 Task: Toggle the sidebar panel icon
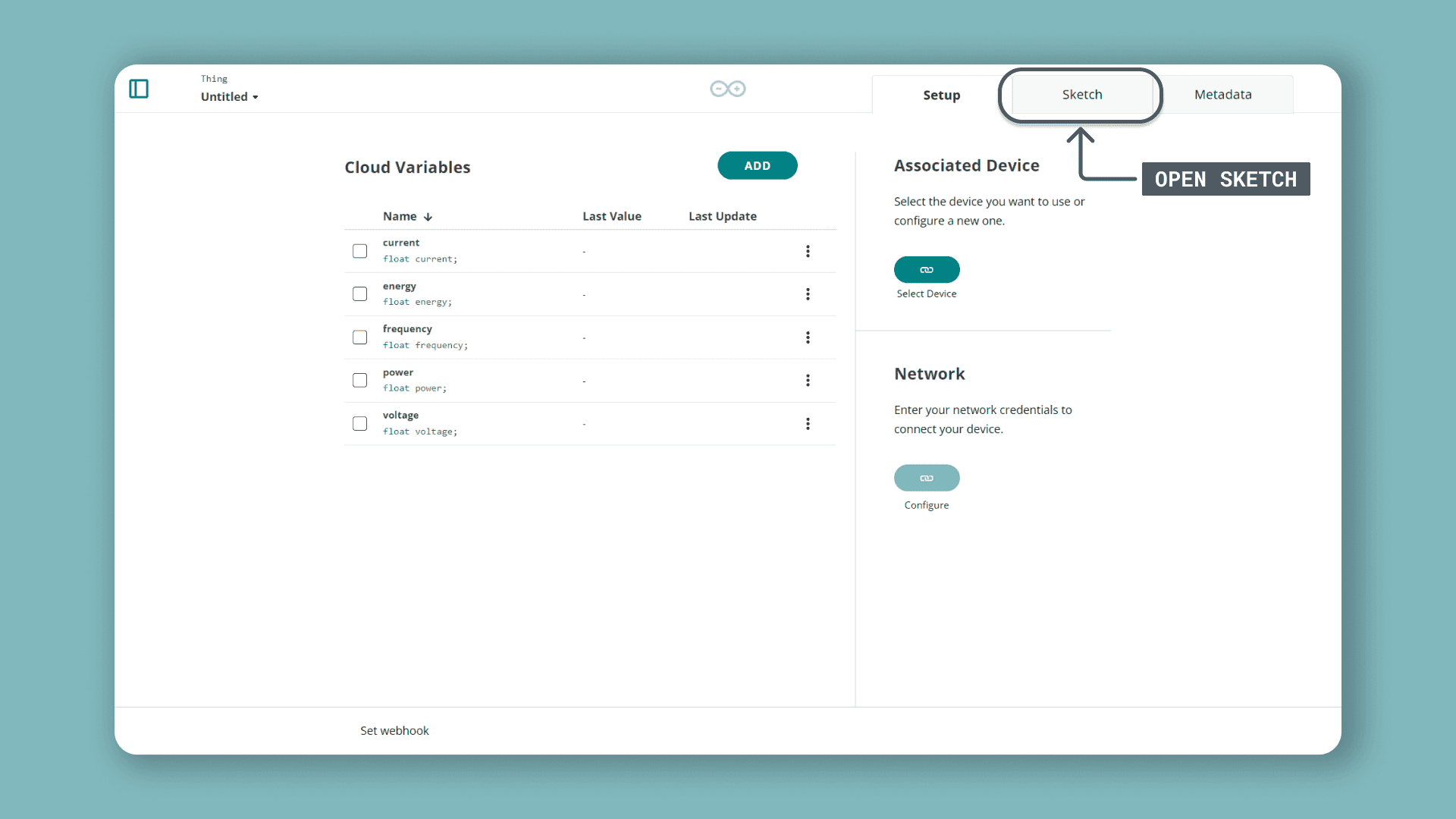(139, 89)
